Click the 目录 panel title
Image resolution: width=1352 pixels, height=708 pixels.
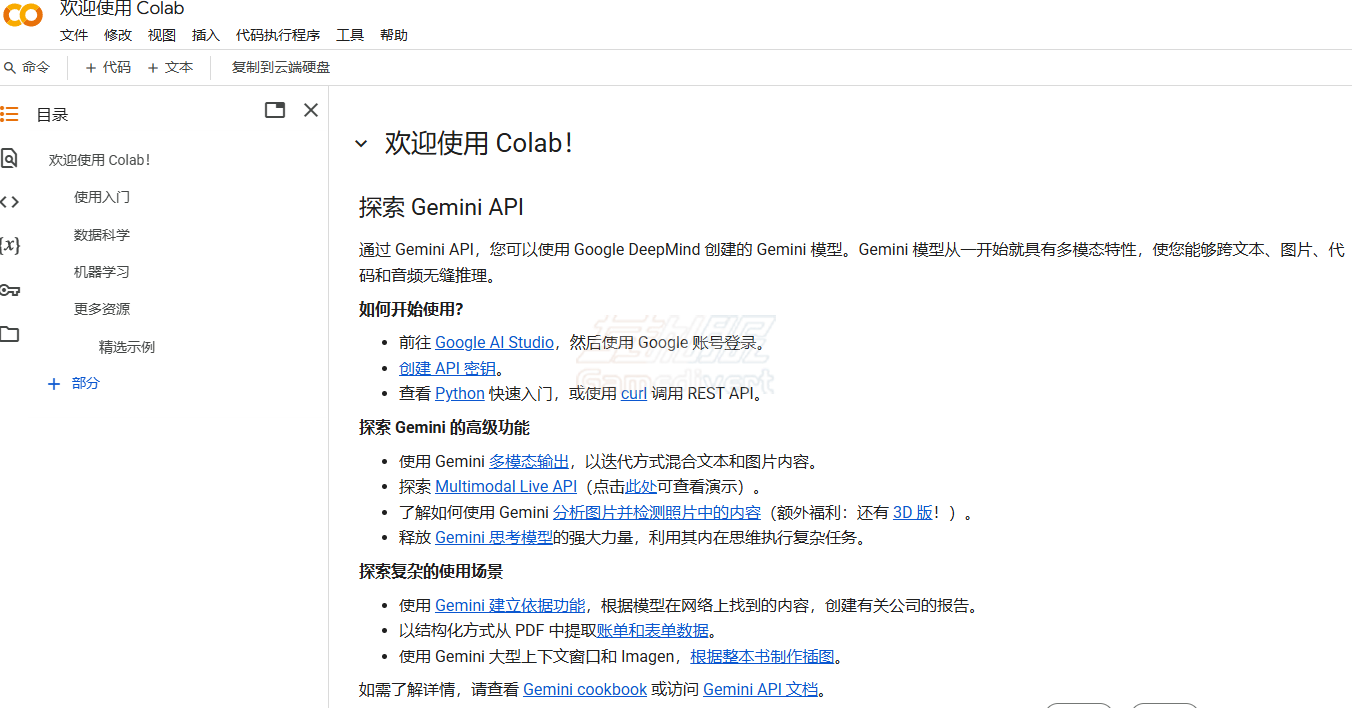coord(52,115)
